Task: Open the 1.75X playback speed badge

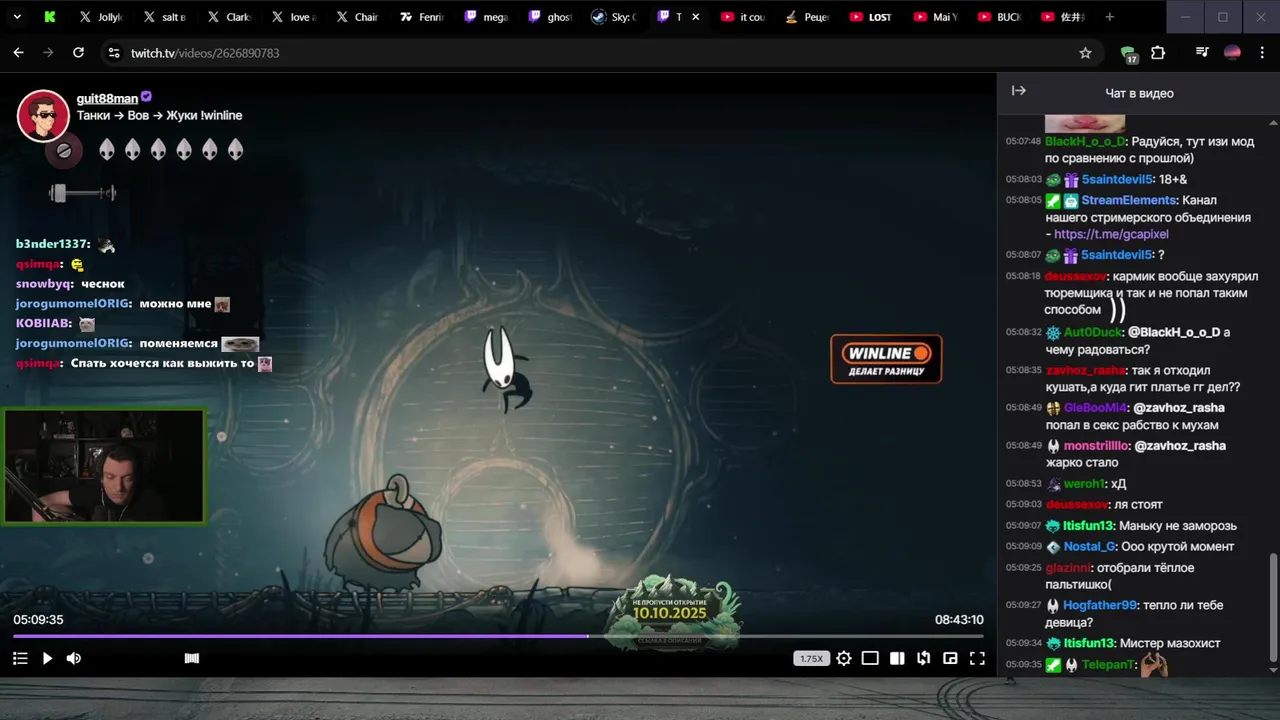Action: pyautogui.click(x=812, y=659)
